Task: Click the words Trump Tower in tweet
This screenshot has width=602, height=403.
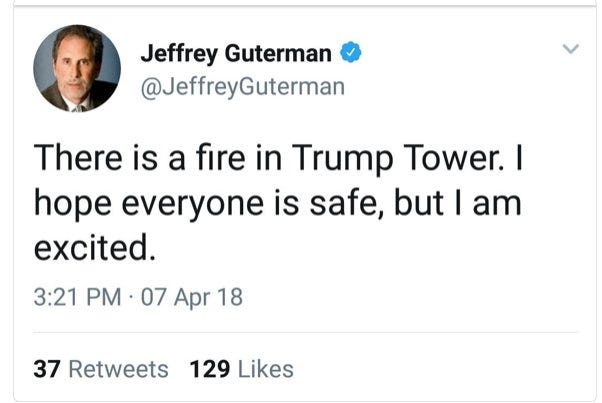Action: 397,158
